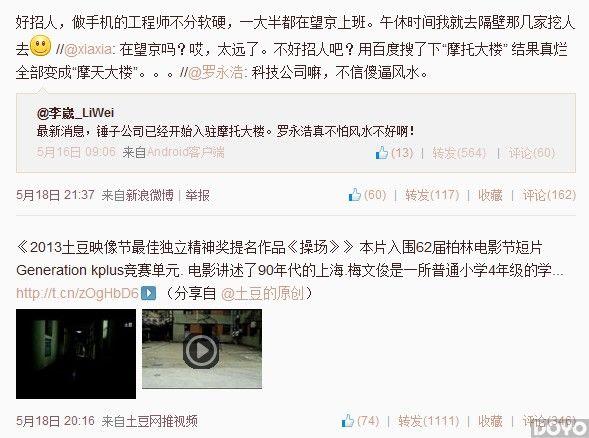Play the 操场 video thumbnail

point(202,349)
